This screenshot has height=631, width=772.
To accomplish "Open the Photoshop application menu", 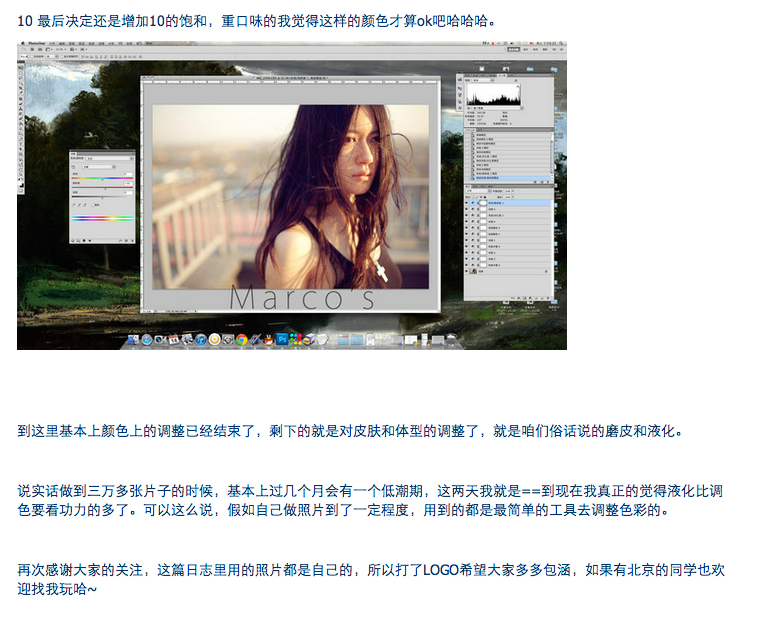I will pyautogui.click(x=37, y=43).
